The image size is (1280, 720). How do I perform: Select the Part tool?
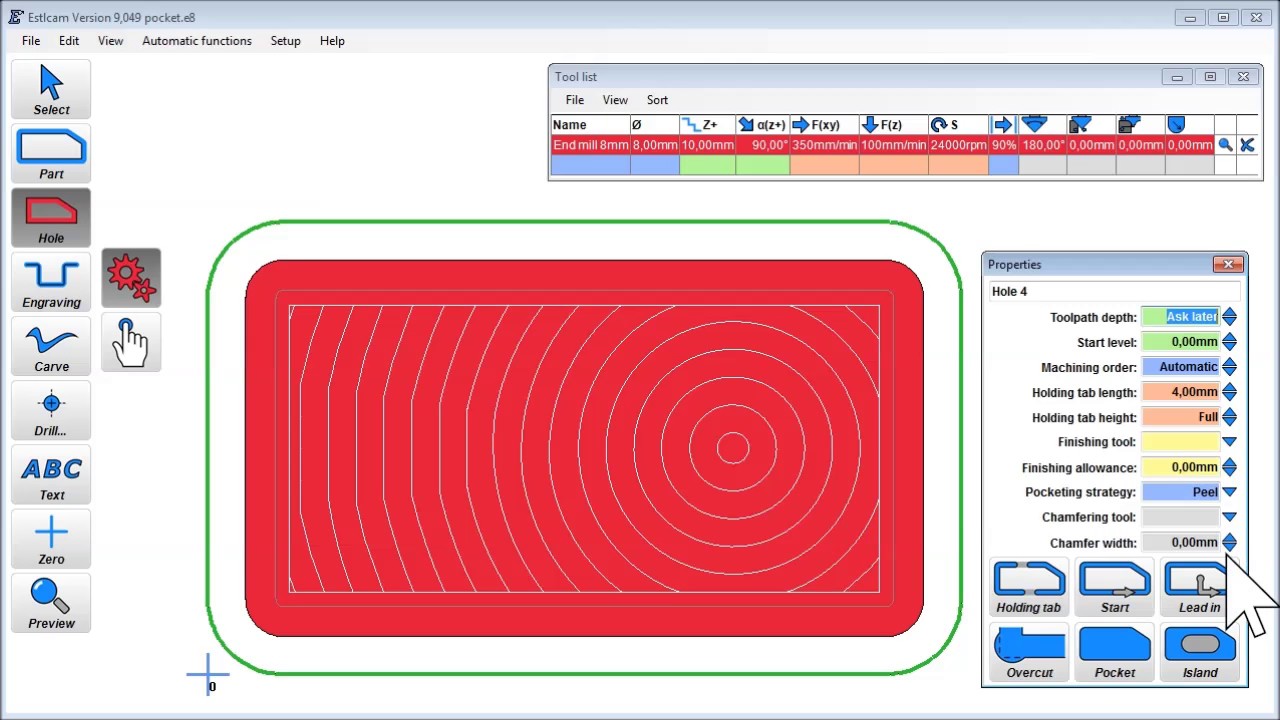tap(51, 154)
